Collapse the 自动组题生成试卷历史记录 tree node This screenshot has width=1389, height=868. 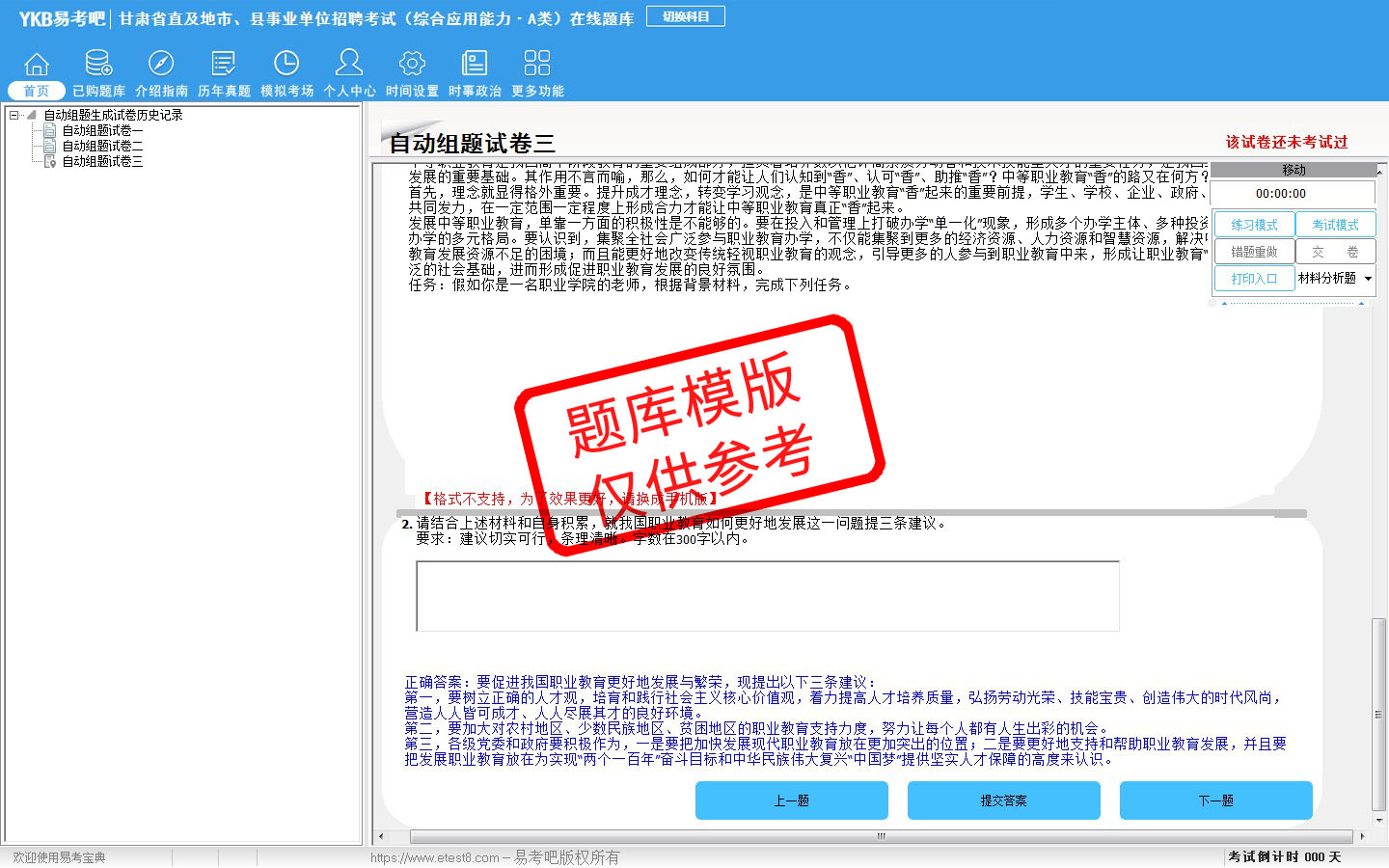[14, 115]
